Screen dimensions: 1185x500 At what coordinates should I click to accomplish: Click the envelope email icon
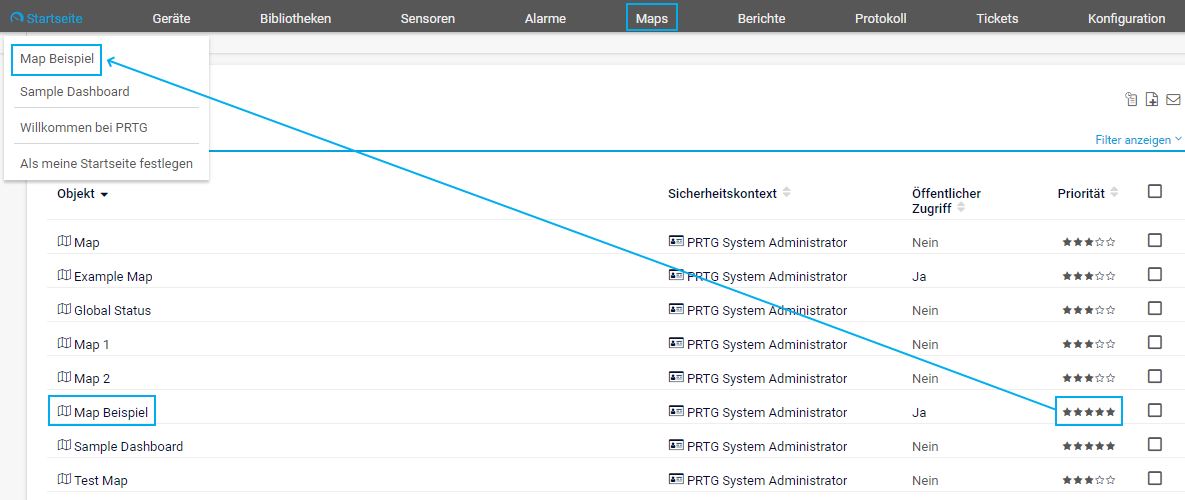pos(1173,99)
